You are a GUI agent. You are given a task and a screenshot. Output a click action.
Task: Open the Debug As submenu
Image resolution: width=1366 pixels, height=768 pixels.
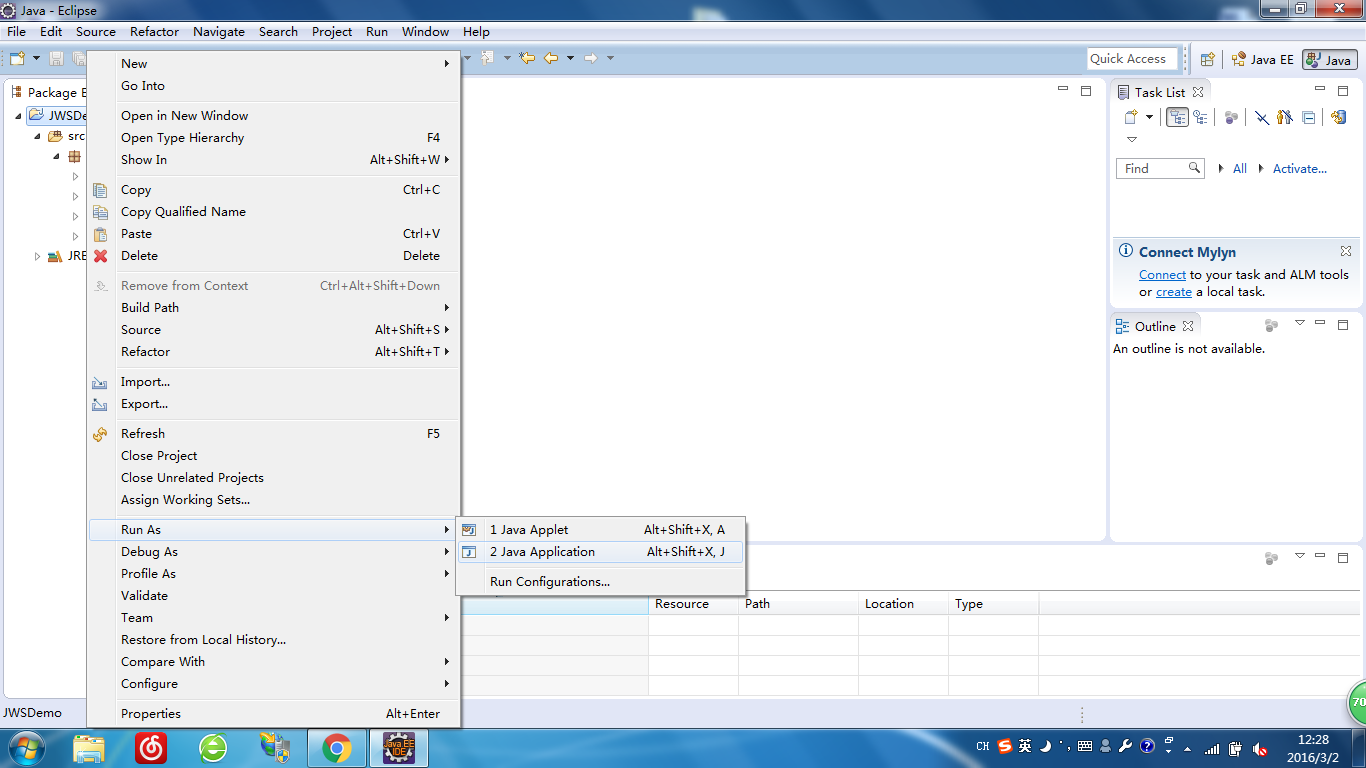tap(274, 552)
